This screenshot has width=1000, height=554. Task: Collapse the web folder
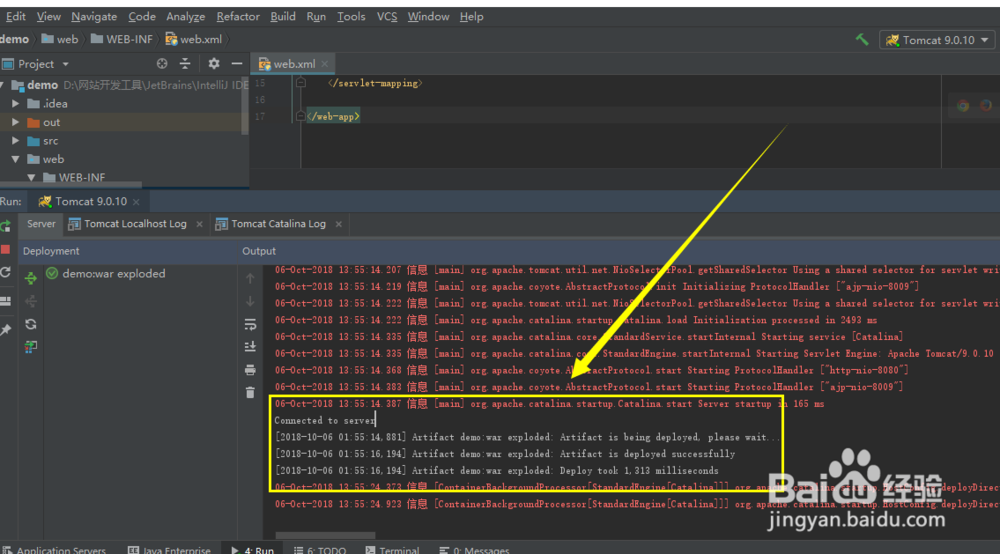pos(15,159)
